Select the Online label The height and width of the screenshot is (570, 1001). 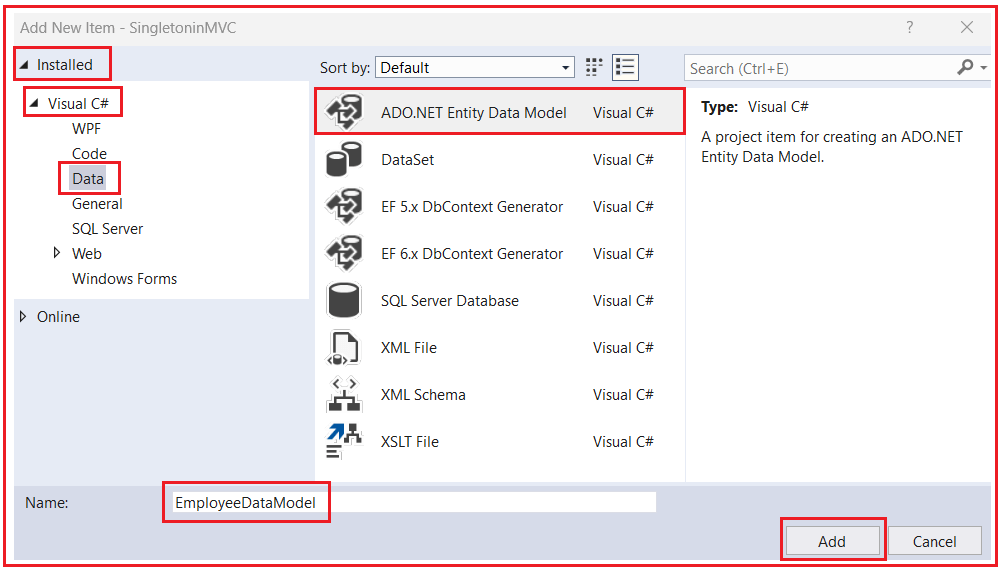pos(58,317)
